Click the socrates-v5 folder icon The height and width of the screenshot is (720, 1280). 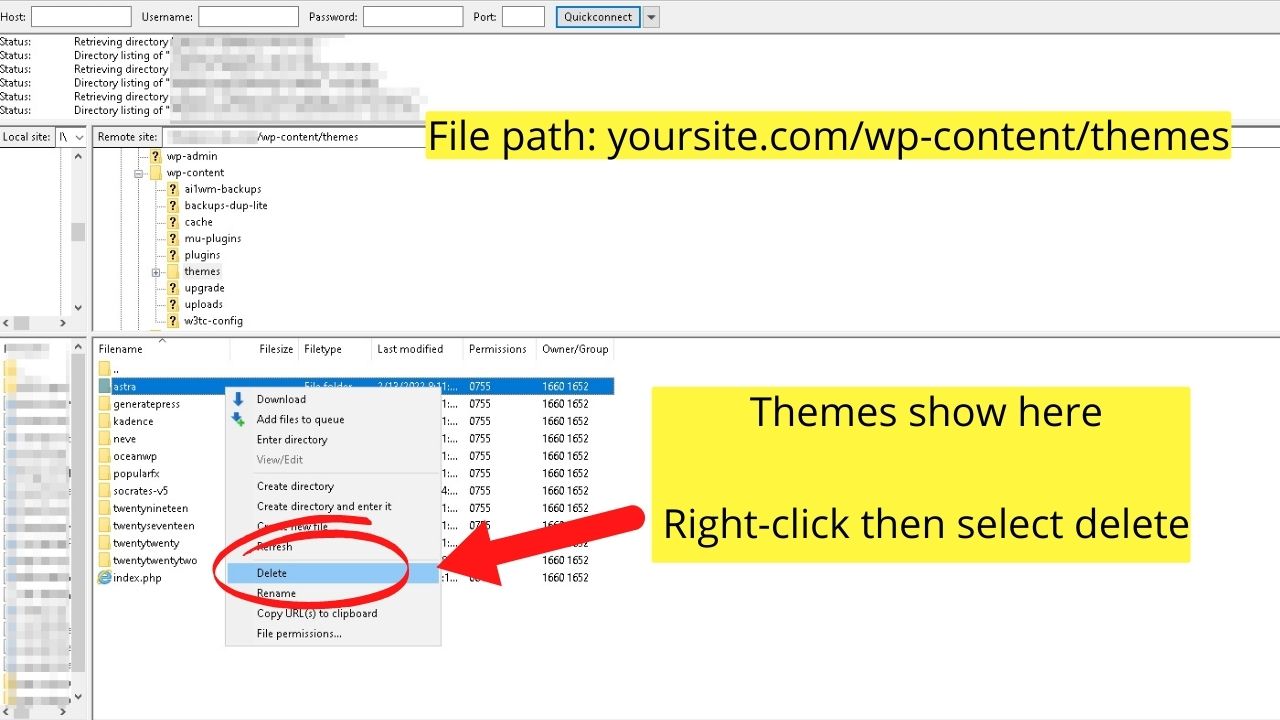tap(104, 491)
